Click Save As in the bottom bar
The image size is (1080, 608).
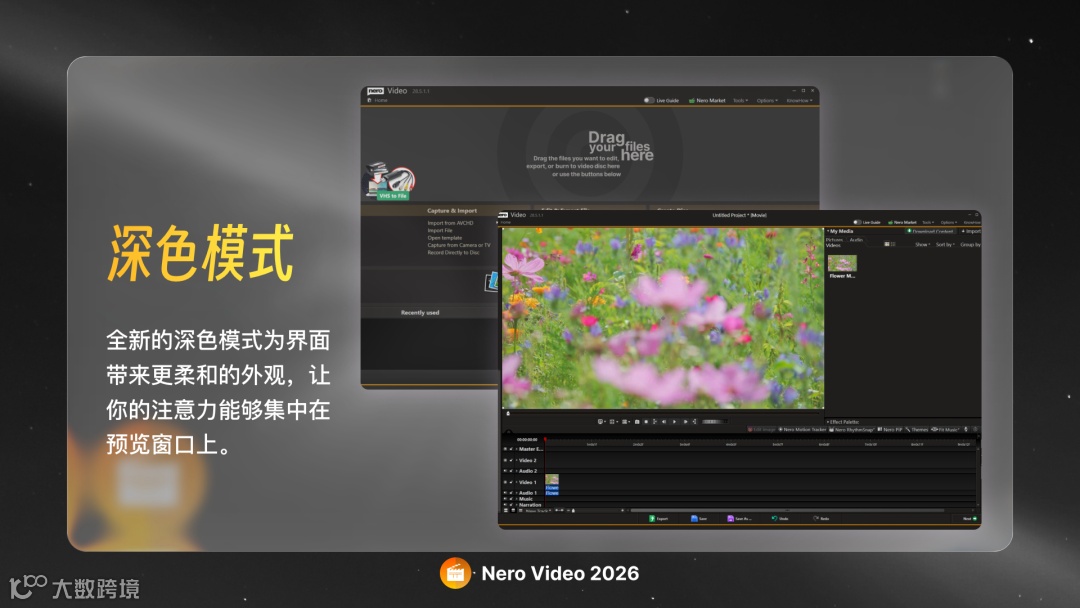(x=739, y=518)
